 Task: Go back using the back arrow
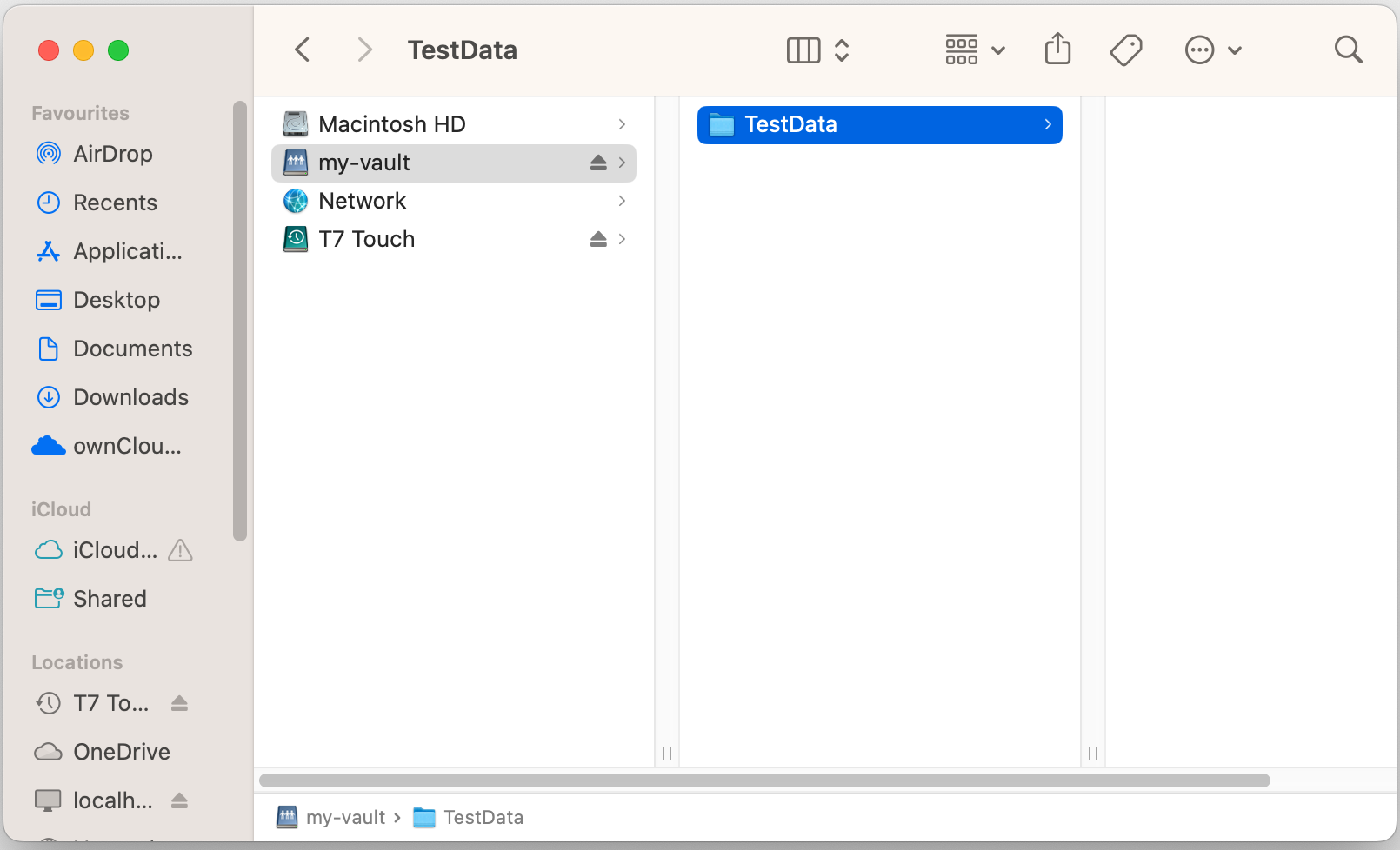[x=303, y=50]
